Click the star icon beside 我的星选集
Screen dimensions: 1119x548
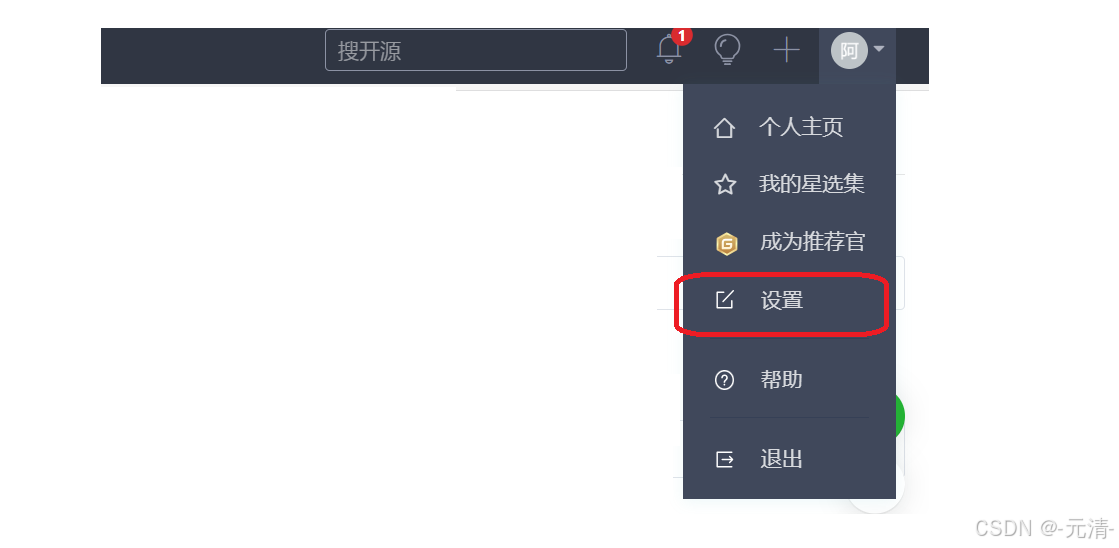click(725, 185)
